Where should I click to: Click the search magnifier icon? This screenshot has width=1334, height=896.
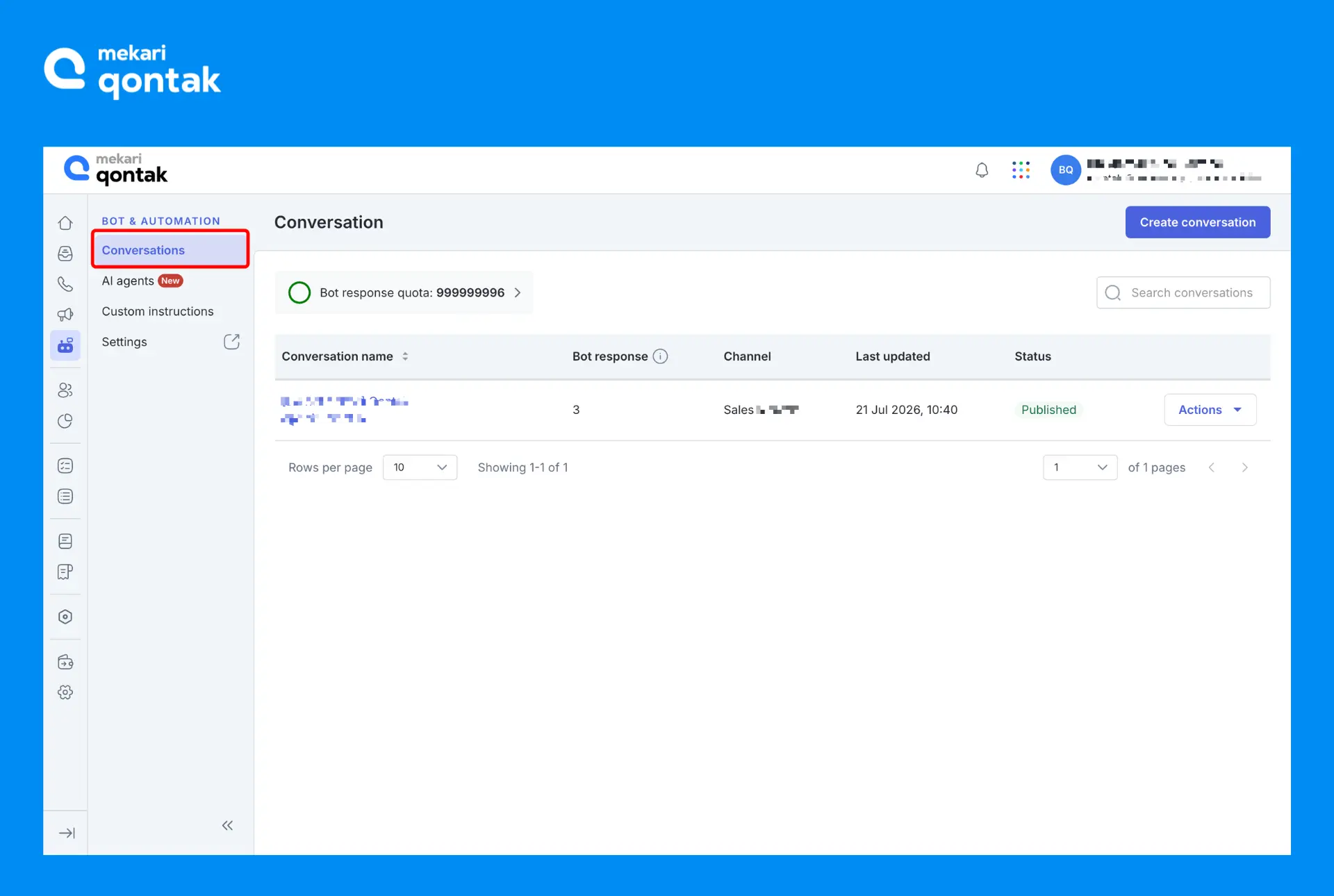1113,292
